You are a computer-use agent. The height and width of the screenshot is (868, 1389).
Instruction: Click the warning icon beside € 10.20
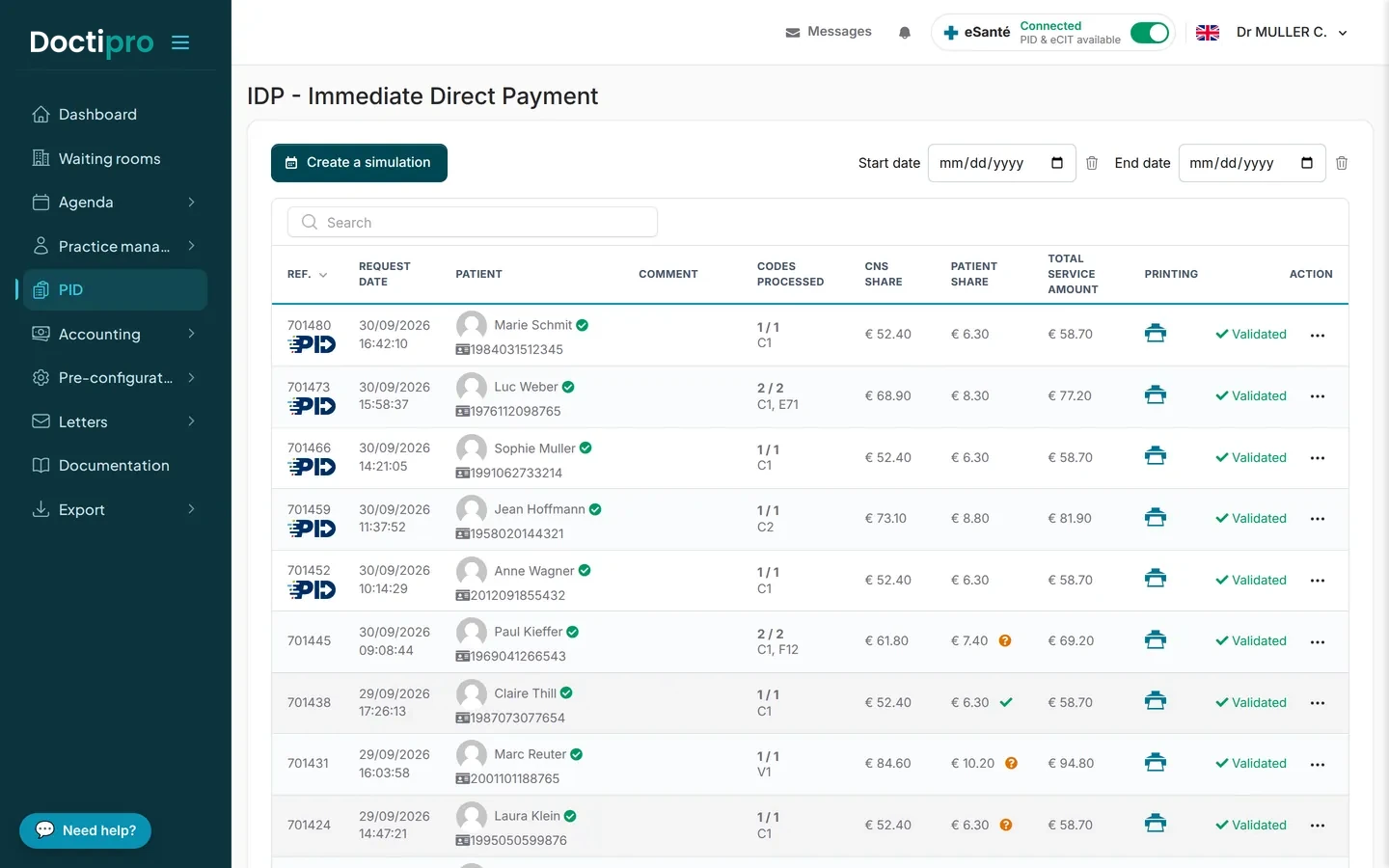pos(1011,763)
